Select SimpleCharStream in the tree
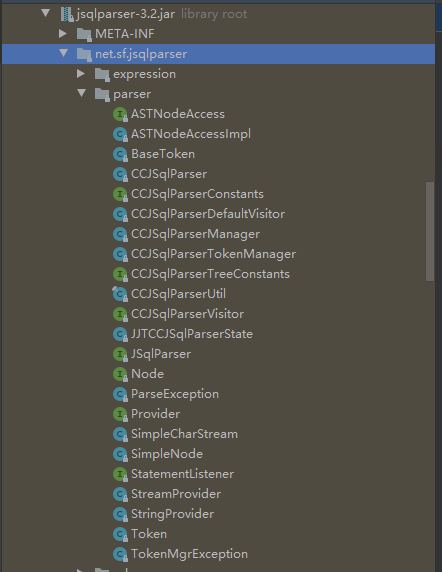 (184, 434)
